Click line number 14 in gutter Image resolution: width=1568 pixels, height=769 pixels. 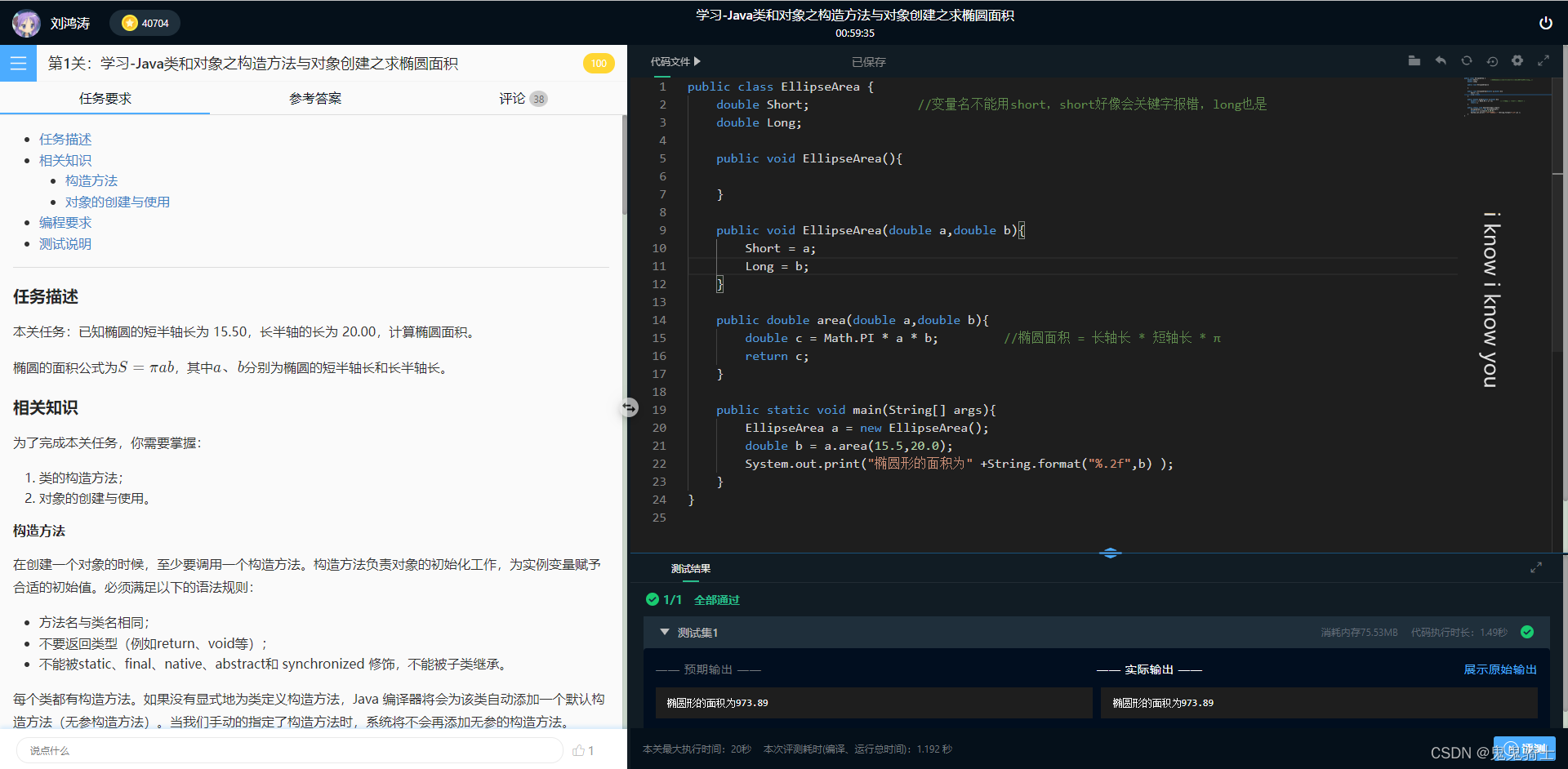(659, 320)
